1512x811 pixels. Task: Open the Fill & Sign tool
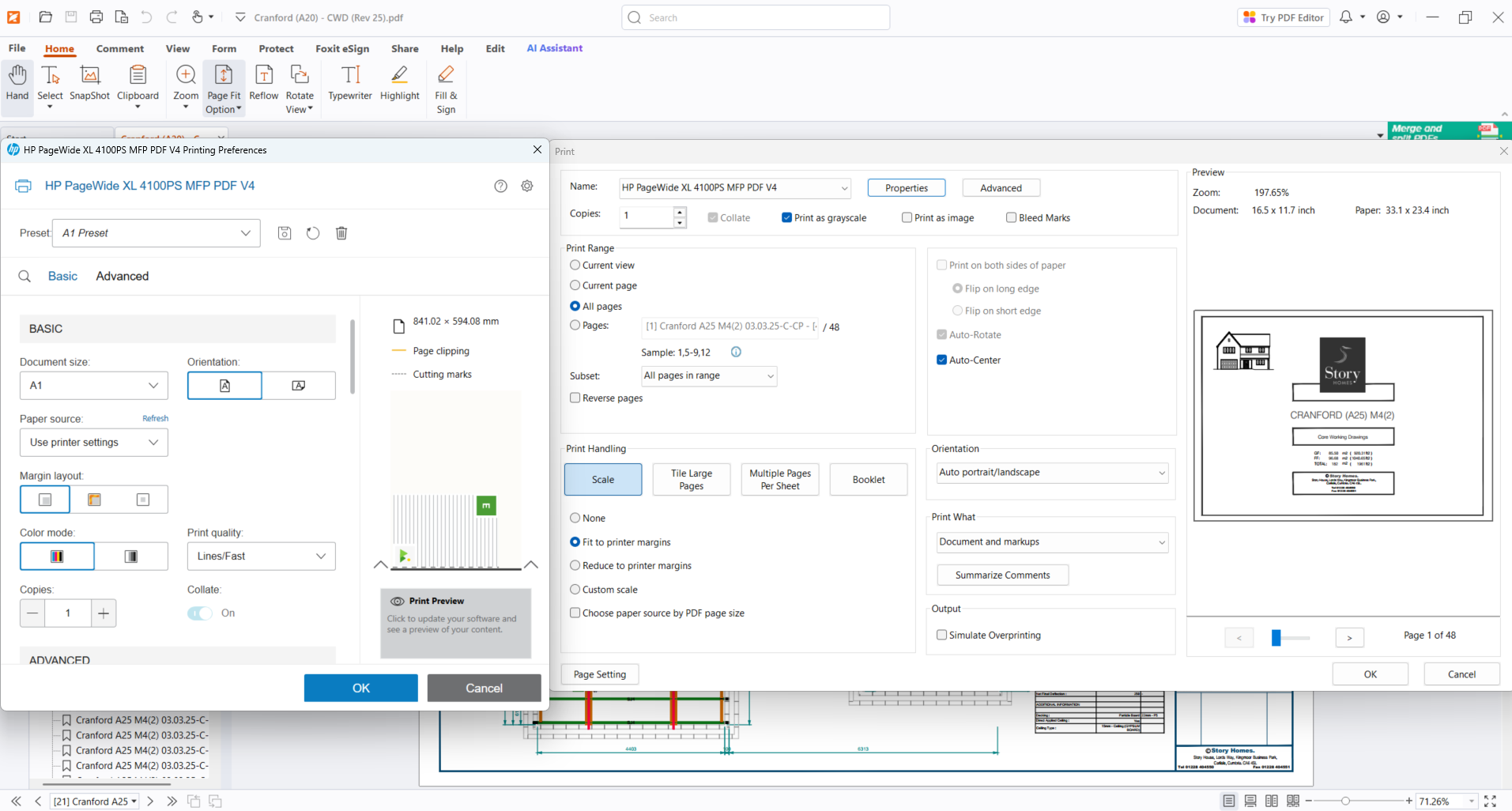coord(446,89)
